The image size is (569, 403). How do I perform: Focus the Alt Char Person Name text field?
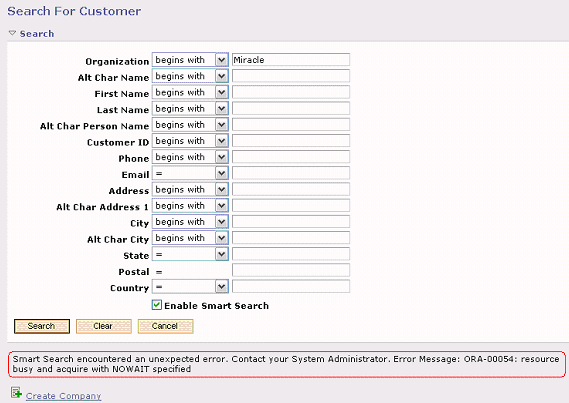click(x=291, y=124)
